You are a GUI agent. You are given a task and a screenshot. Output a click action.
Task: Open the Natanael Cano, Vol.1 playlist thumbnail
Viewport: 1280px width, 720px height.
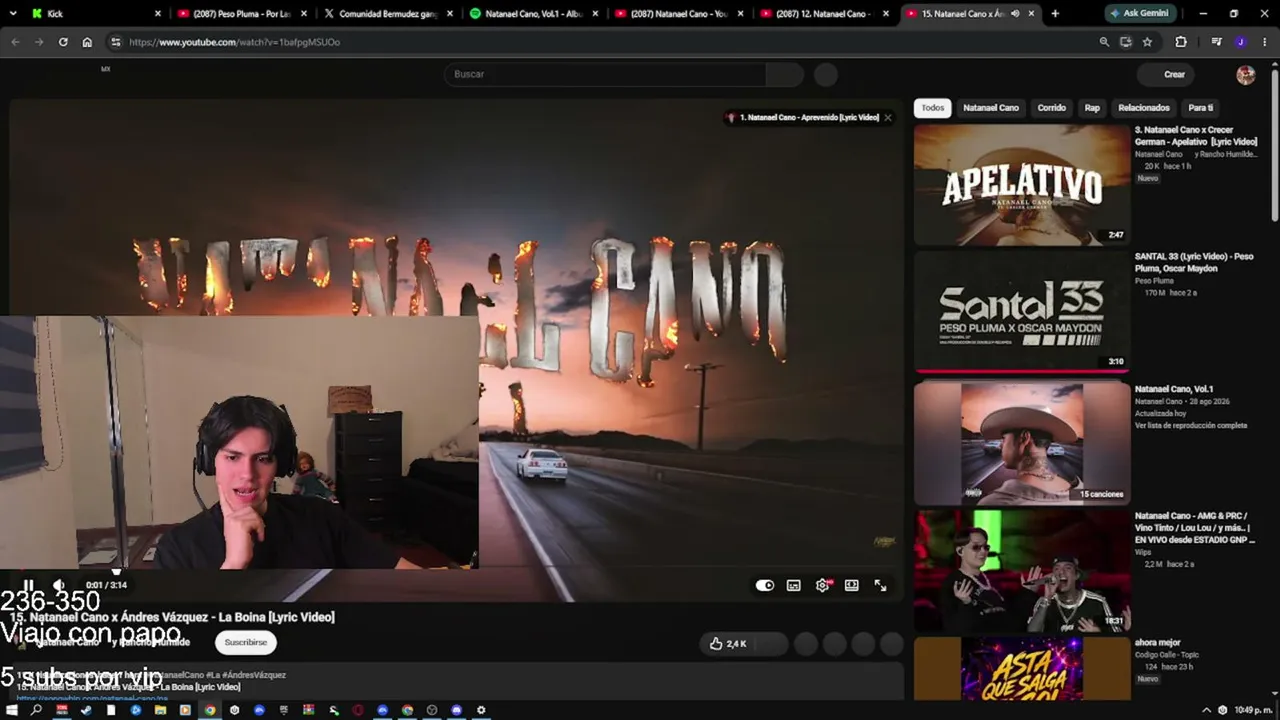(x=1022, y=443)
